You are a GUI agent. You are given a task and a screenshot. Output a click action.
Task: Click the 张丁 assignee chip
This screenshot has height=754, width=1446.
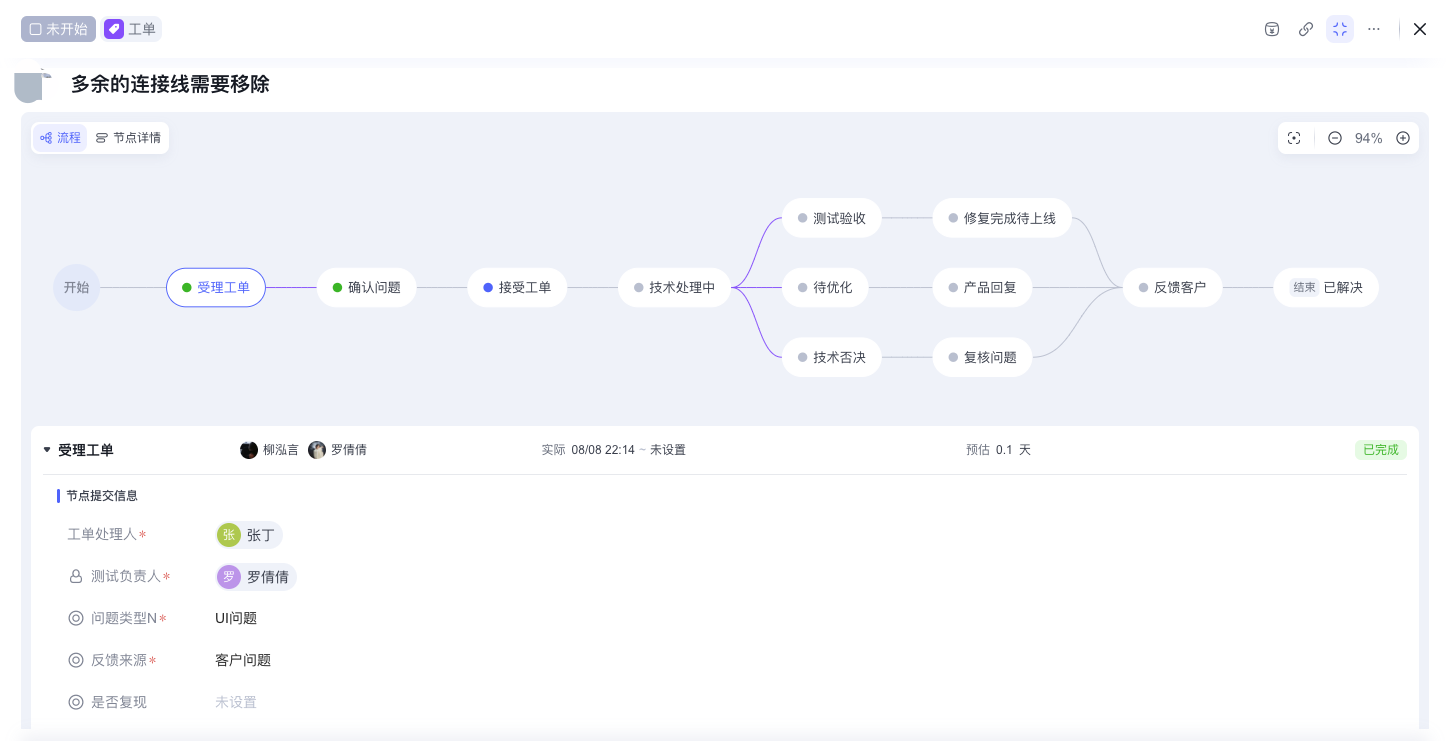coord(249,535)
